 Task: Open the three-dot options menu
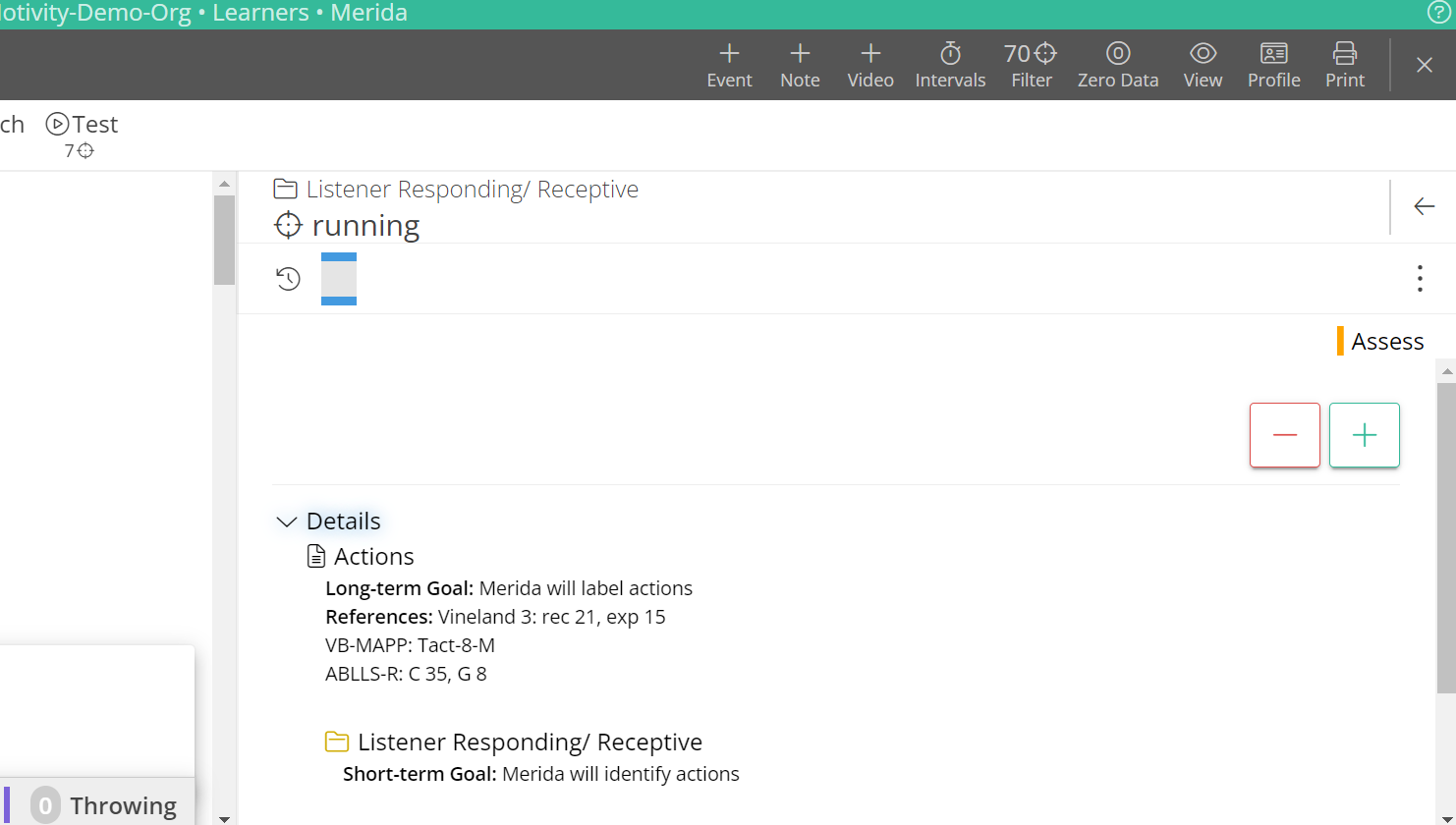click(x=1420, y=278)
